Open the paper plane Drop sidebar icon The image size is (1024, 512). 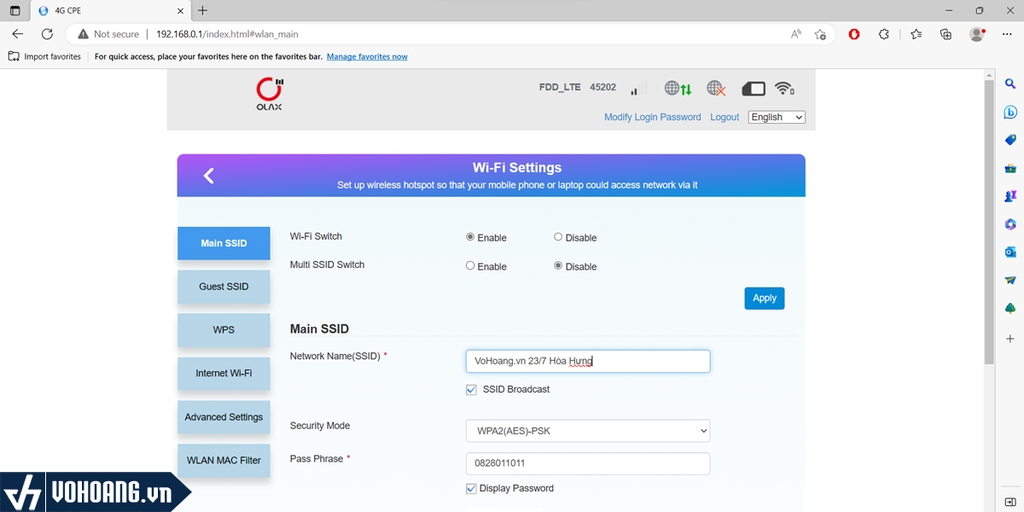1010,280
